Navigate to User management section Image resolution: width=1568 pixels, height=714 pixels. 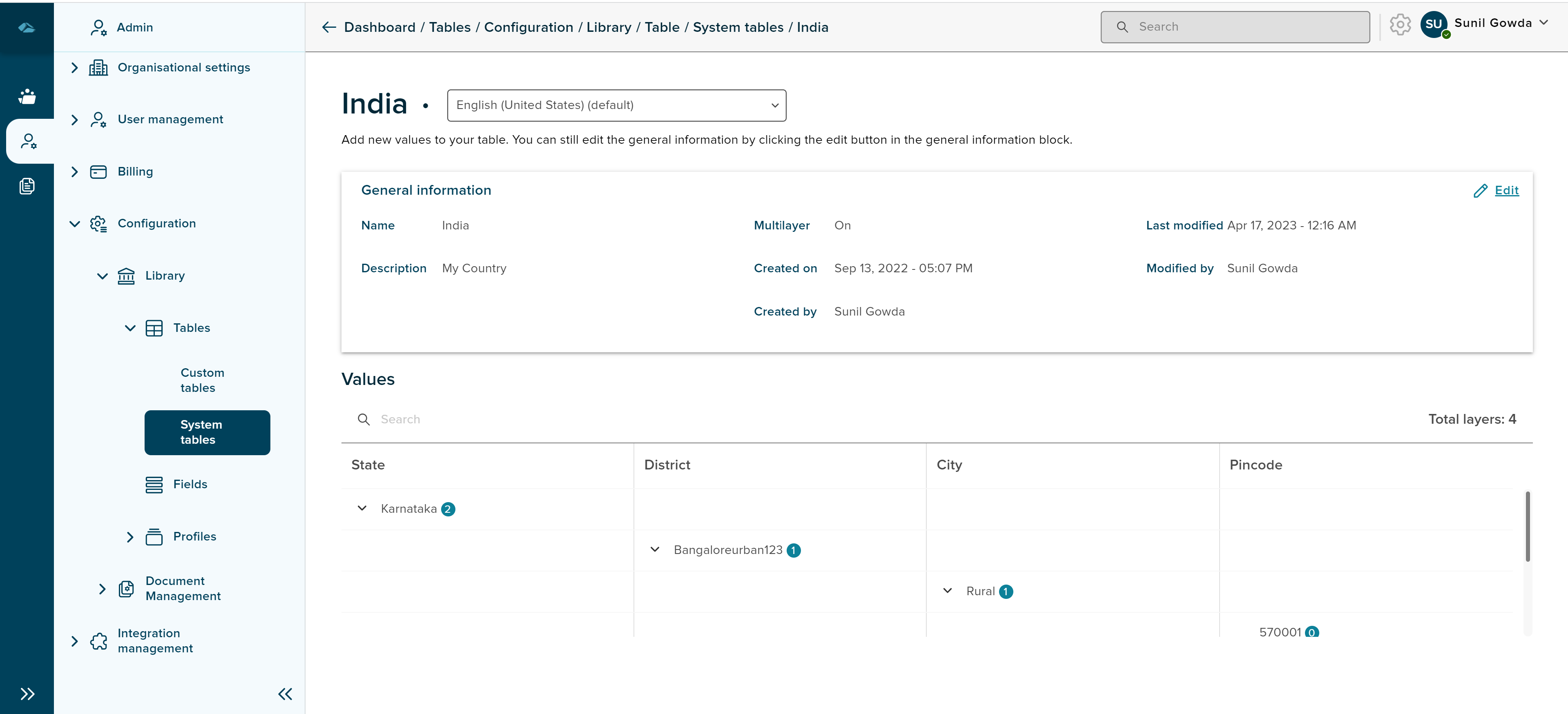(x=170, y=119)
